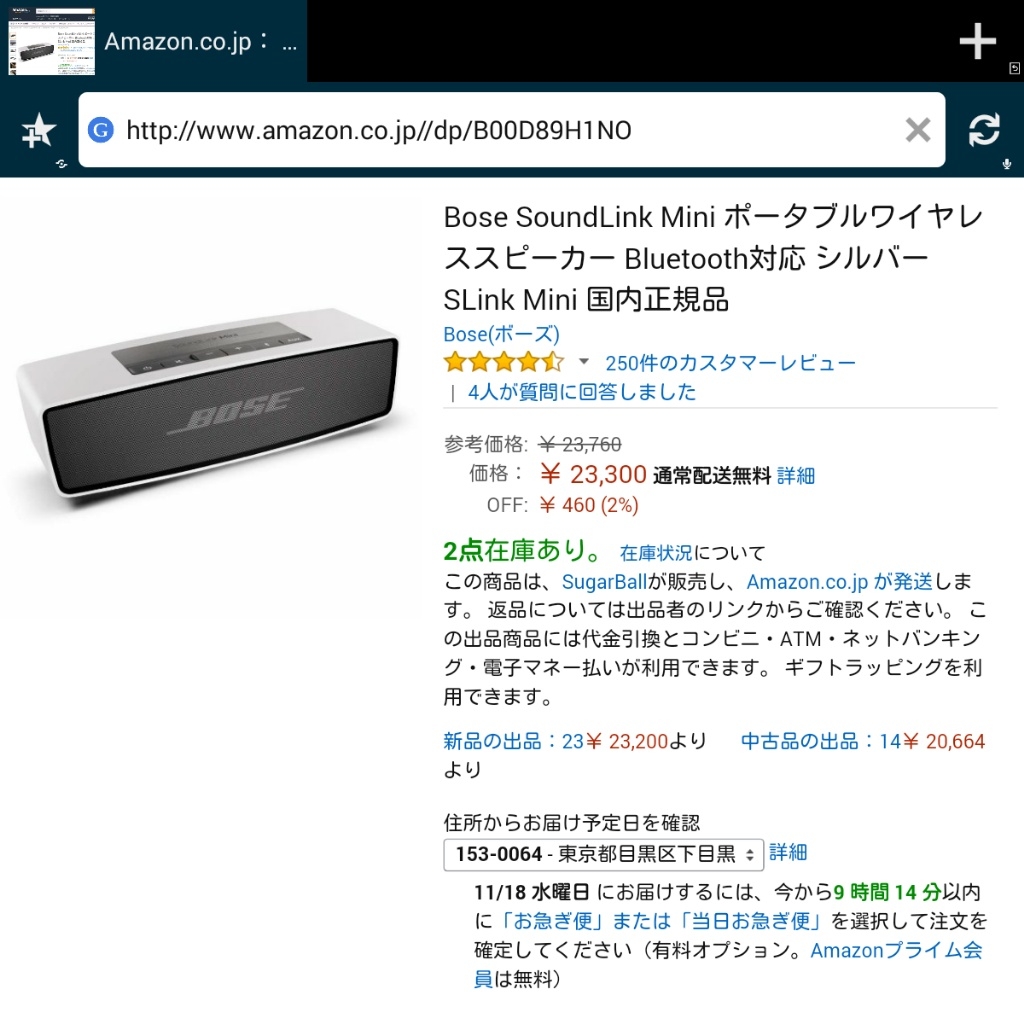The image size is (1024, 1024).
Task: Reload the page with refresh icon
Action: point(984,129)
